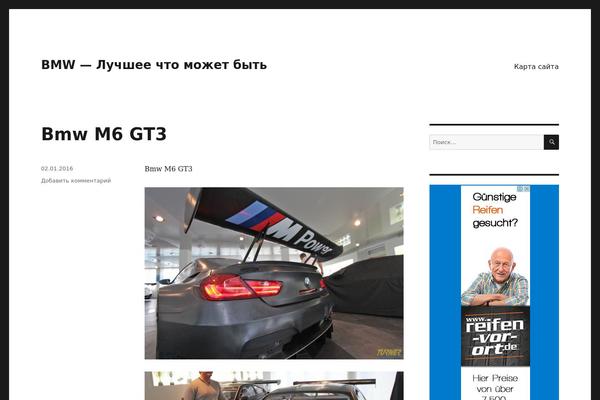The width and height of the screenshot is (600, 400).
Task: Open the second partially shown car photo
Action: [x=274, y=385]
